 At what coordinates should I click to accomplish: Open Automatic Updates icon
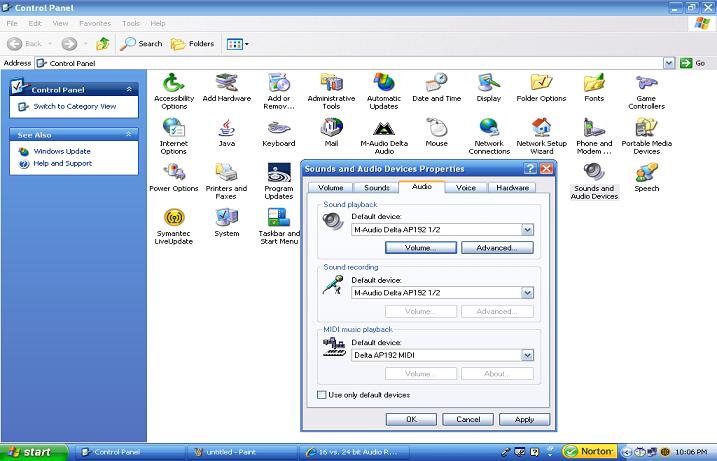coord(384,91)
